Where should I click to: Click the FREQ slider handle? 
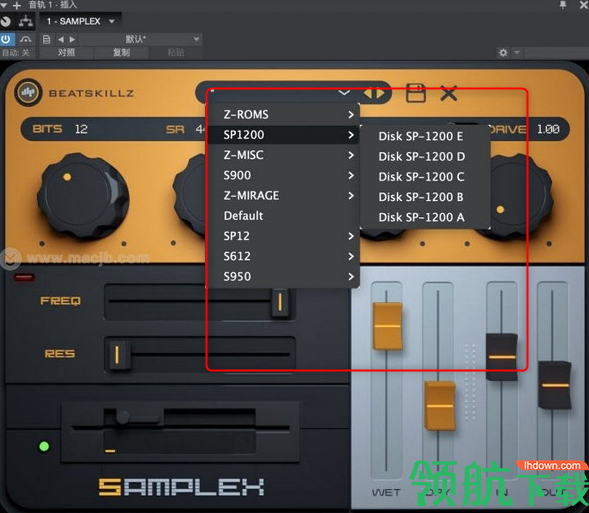[x=280, y=302]
